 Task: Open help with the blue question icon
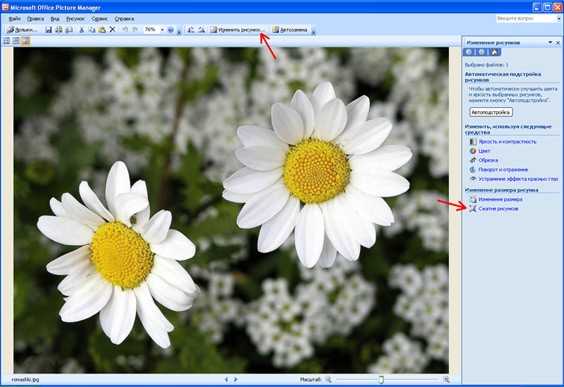point(171,30)
